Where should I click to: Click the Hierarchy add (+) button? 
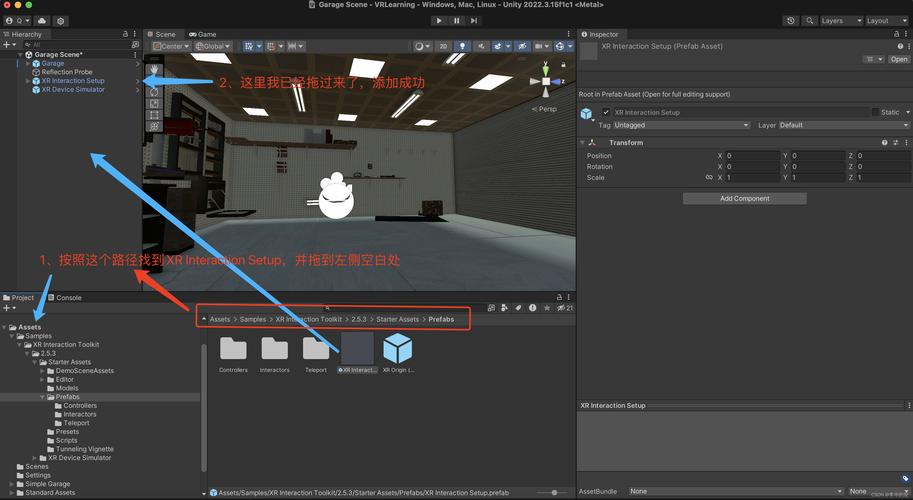9,44
